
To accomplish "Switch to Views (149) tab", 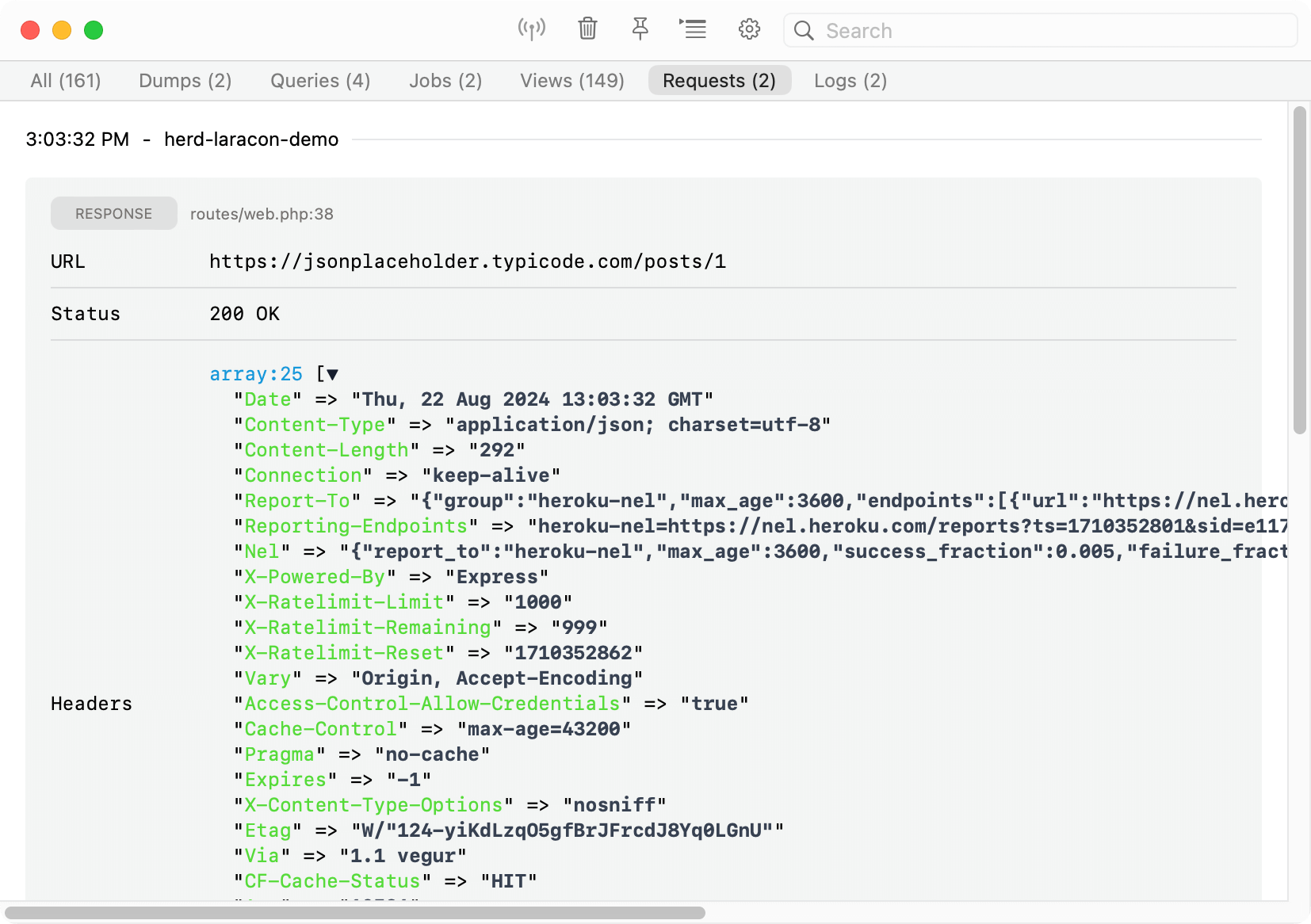I will pos(572,81).
